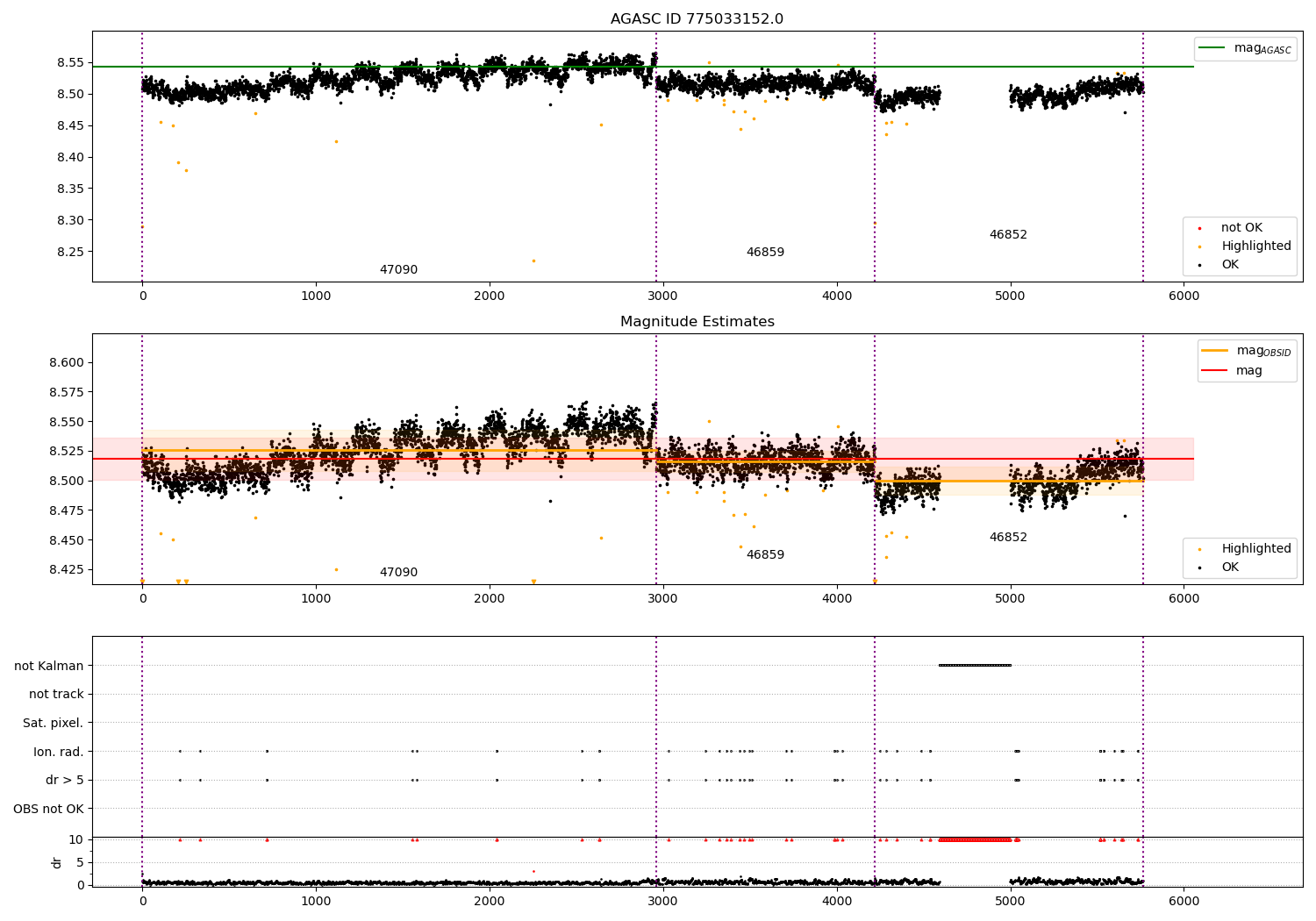Select 'not OK' legend entry in top plot

coord(1241,228)
